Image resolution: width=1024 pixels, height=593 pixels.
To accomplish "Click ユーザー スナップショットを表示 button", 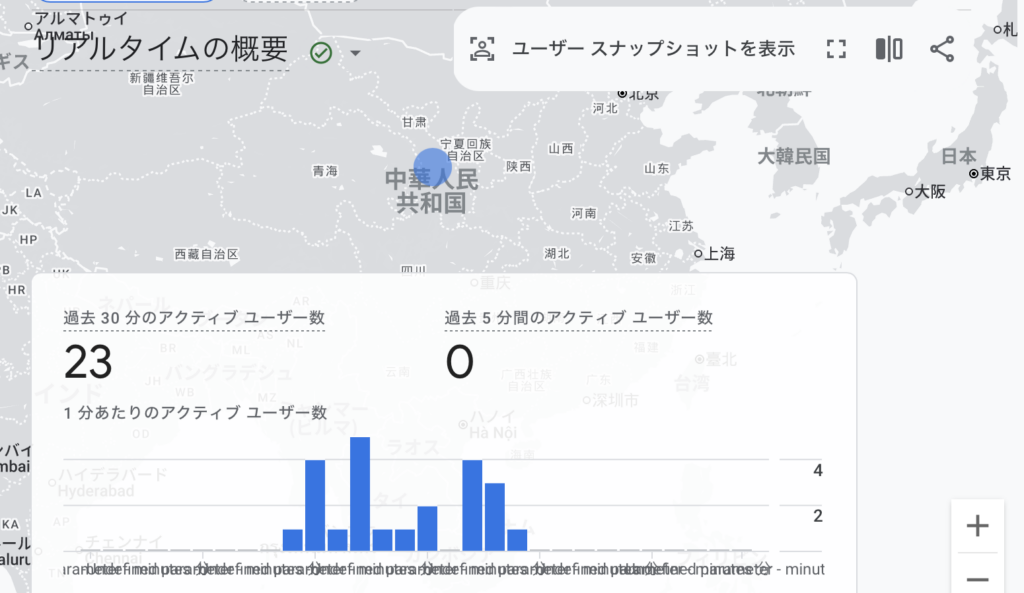I will 653,49.
